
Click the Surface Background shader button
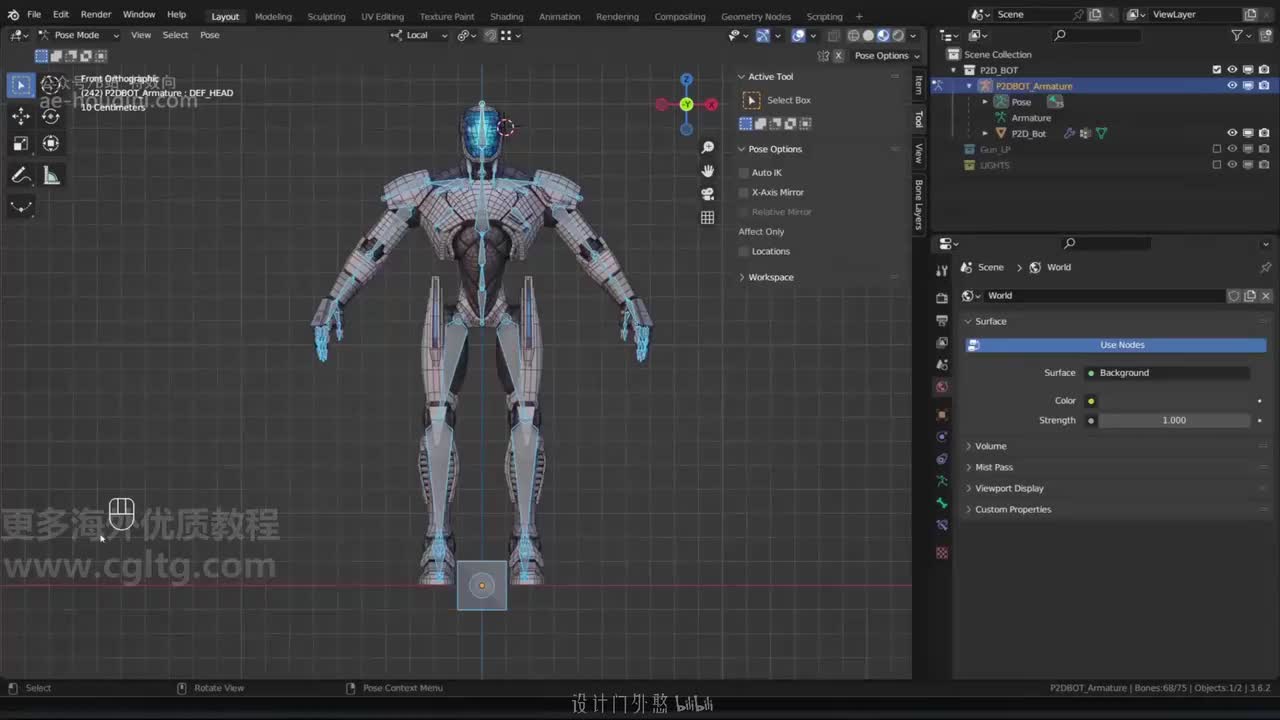(1167, 373)
